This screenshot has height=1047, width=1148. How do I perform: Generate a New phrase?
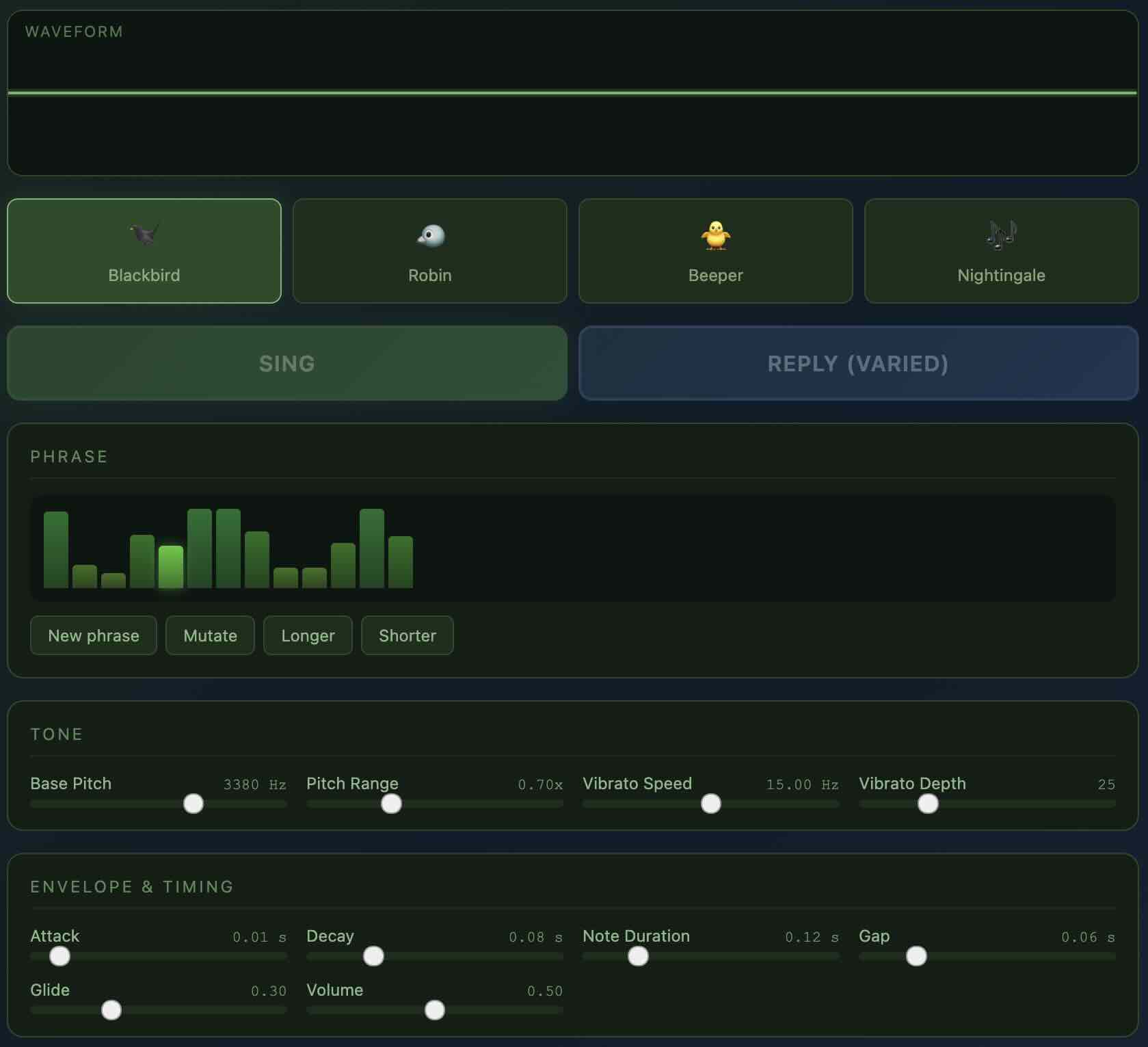[x=93, y=635]
